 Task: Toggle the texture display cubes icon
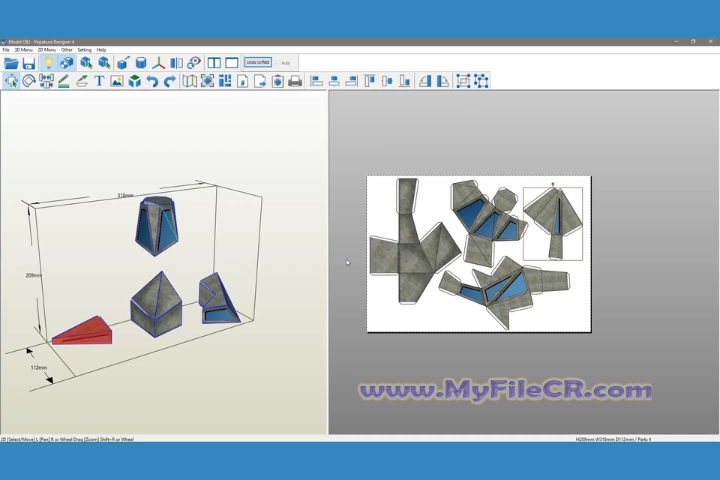coord(67,63)
